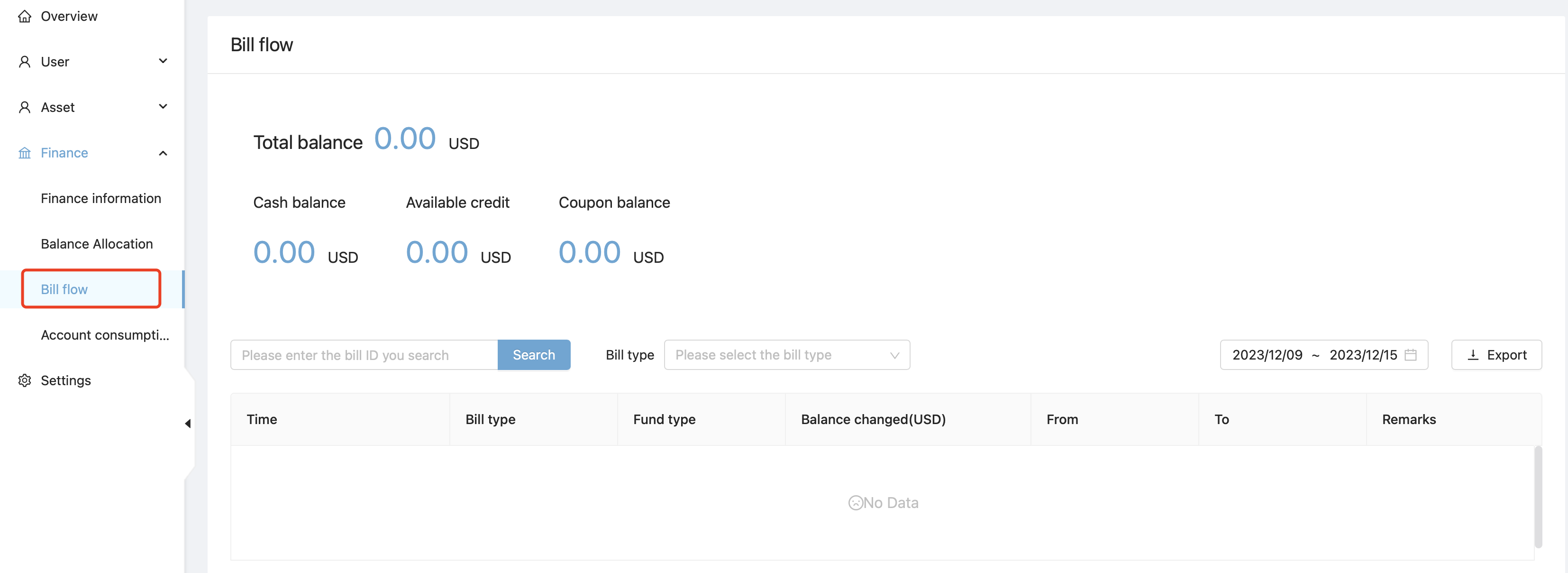This screenshot has height=573, width=1568.
Task: Expand the Asset menu chevron
Action: [x=163, y=107]
